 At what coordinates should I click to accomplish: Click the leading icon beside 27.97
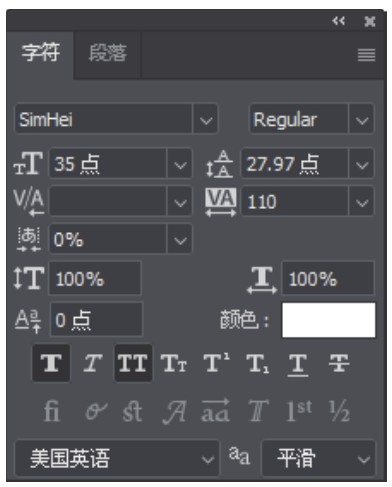219,164
